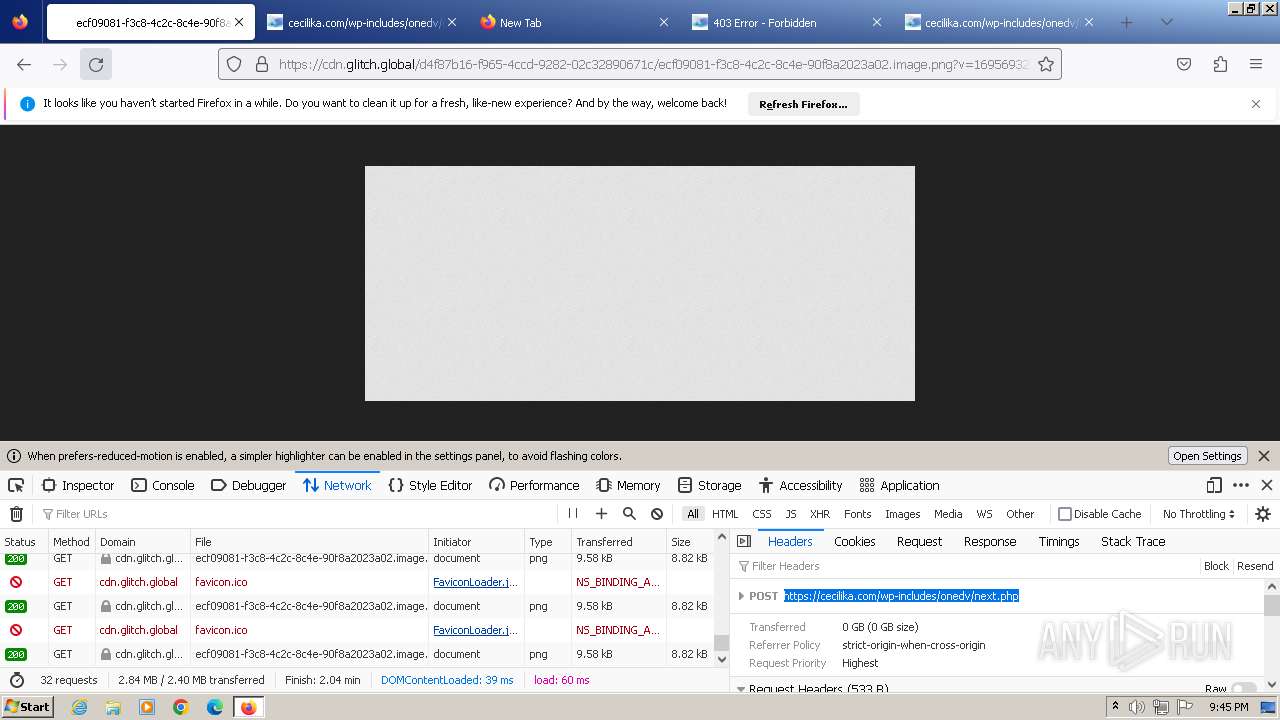Open the Performance tab

coord(534,485)
